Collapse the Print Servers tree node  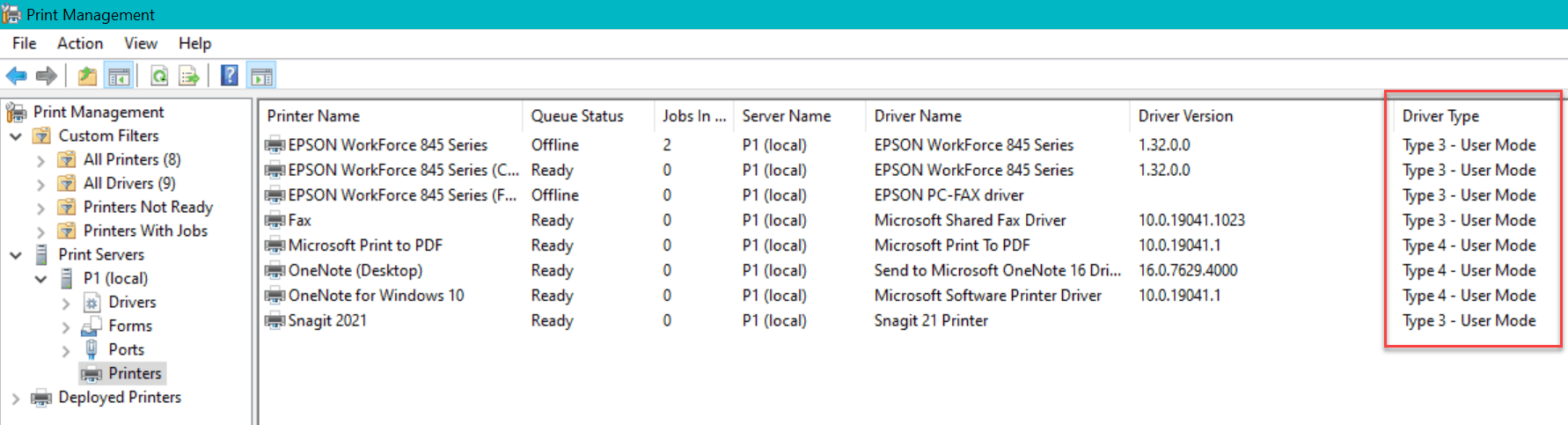pyautogui.click(x=16, y=255)
